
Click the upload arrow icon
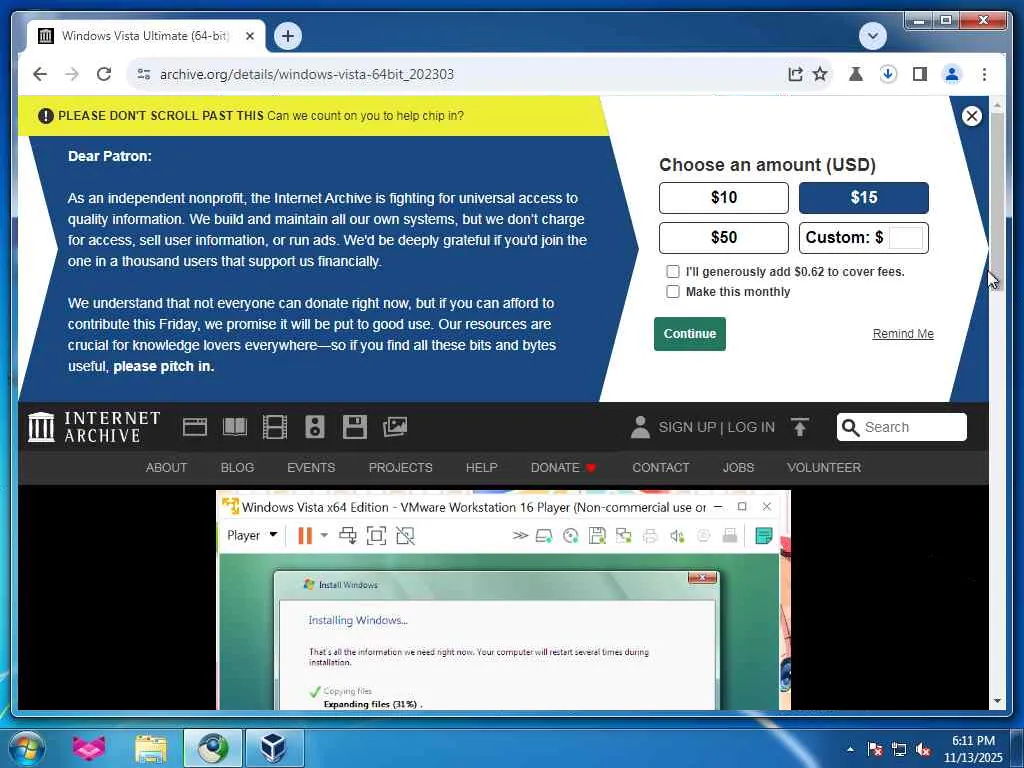[x=799, y=427]
